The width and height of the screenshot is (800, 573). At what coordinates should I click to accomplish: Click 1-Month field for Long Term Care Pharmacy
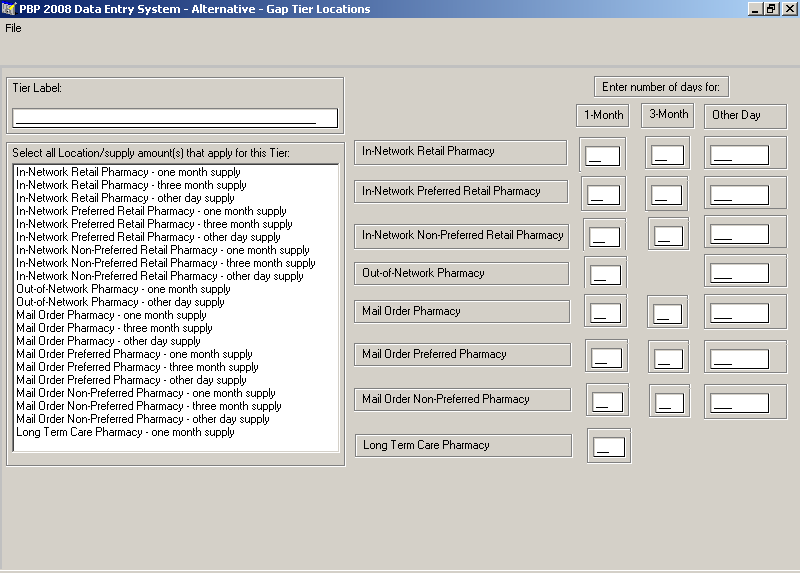[x=608, y=447]
